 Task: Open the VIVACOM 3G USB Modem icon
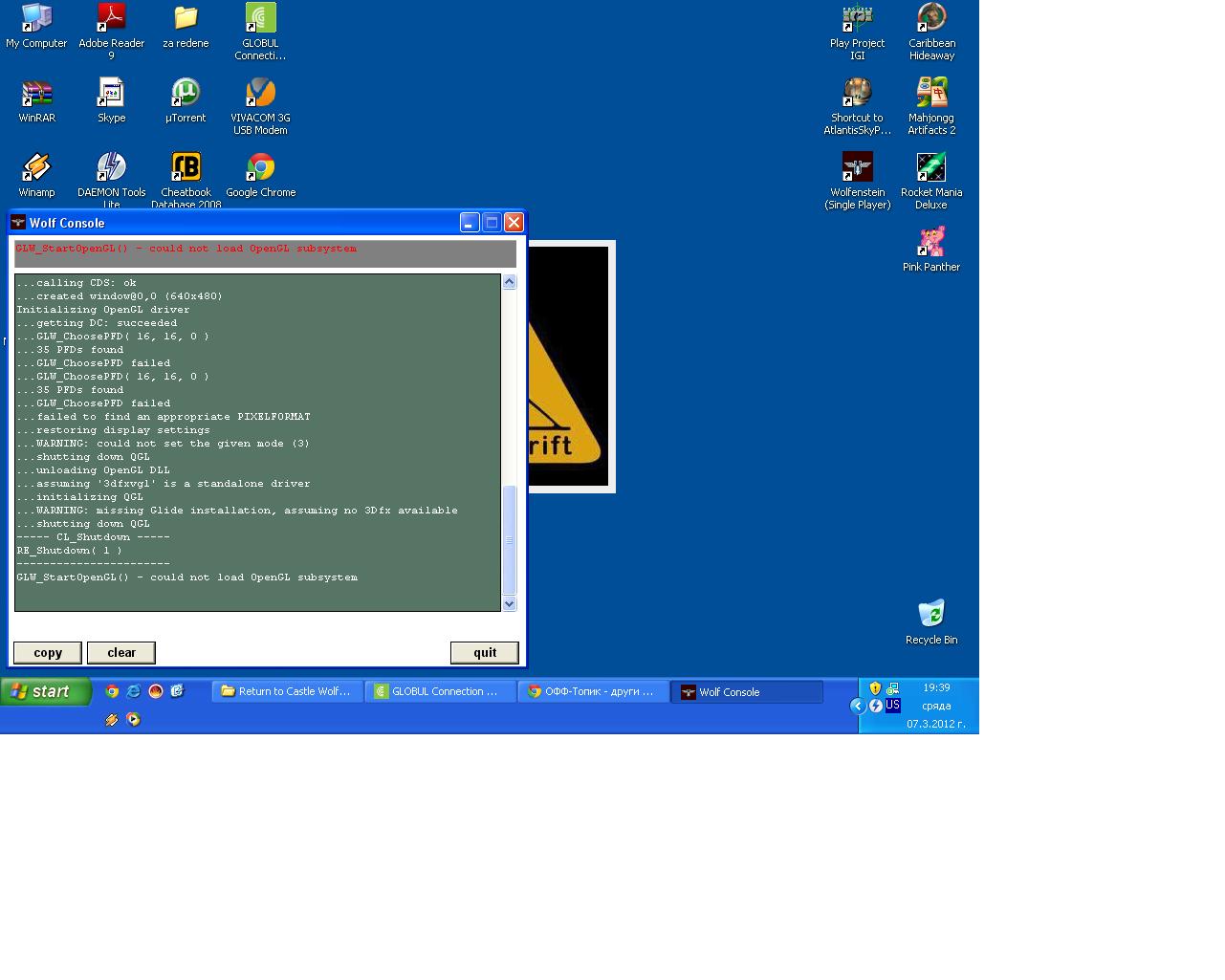(260, 94)
